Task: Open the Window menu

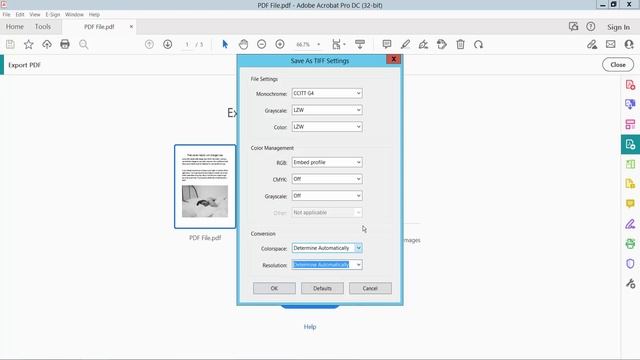Action: [74, 14]
